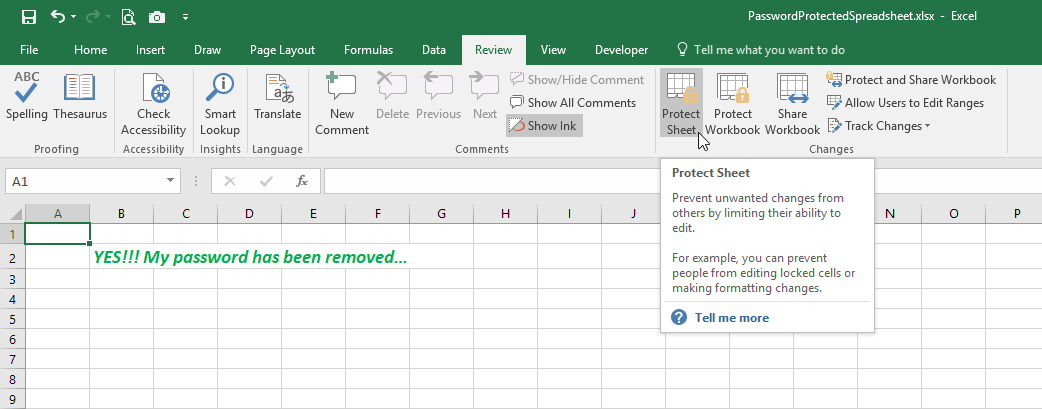This screenshot has width=1042, height=409.
Task: Click the Print Preview icon in title bar
Action: [x=128, y=17]
